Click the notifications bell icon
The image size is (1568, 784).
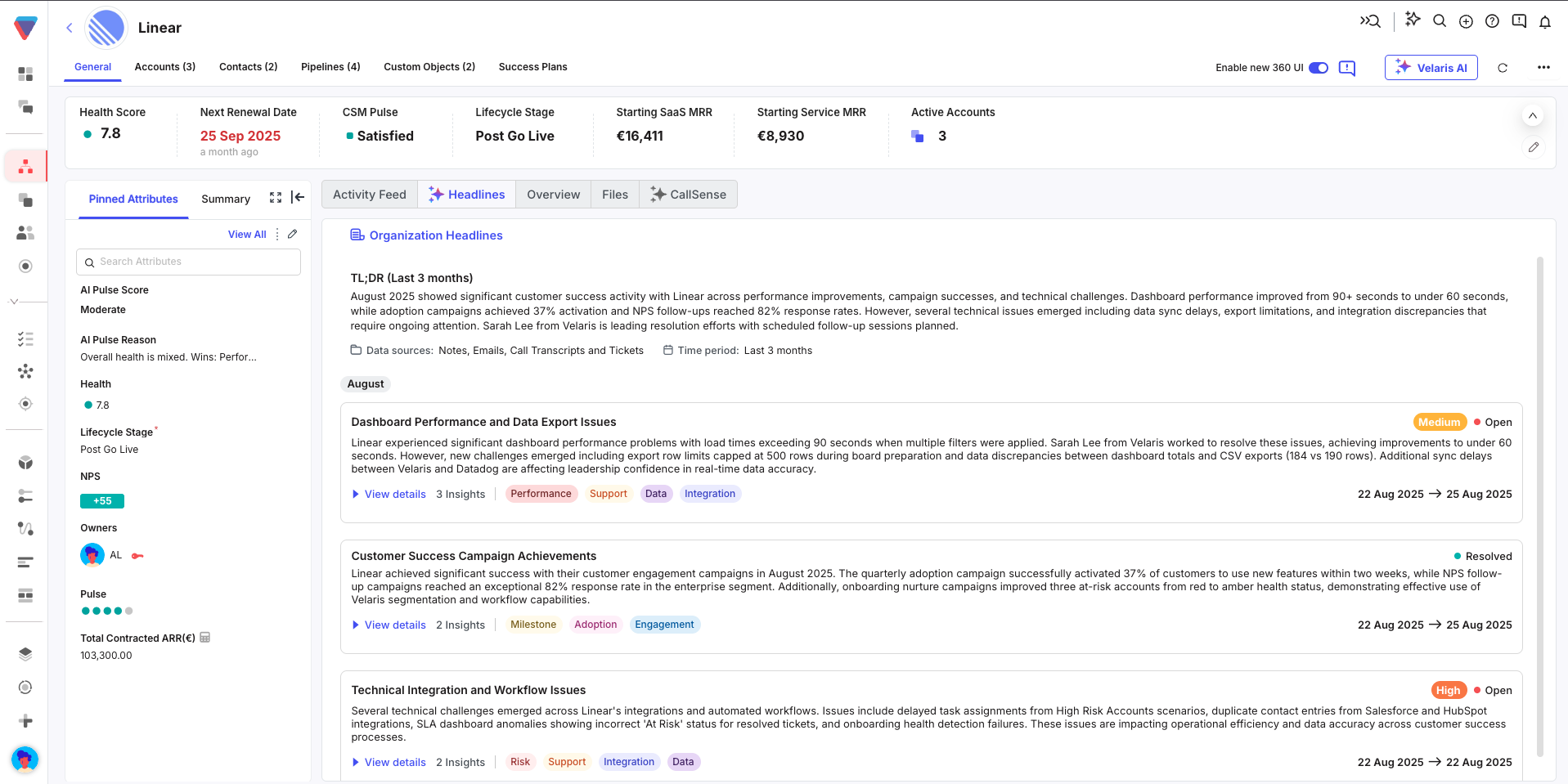(x=1544, y=22)
